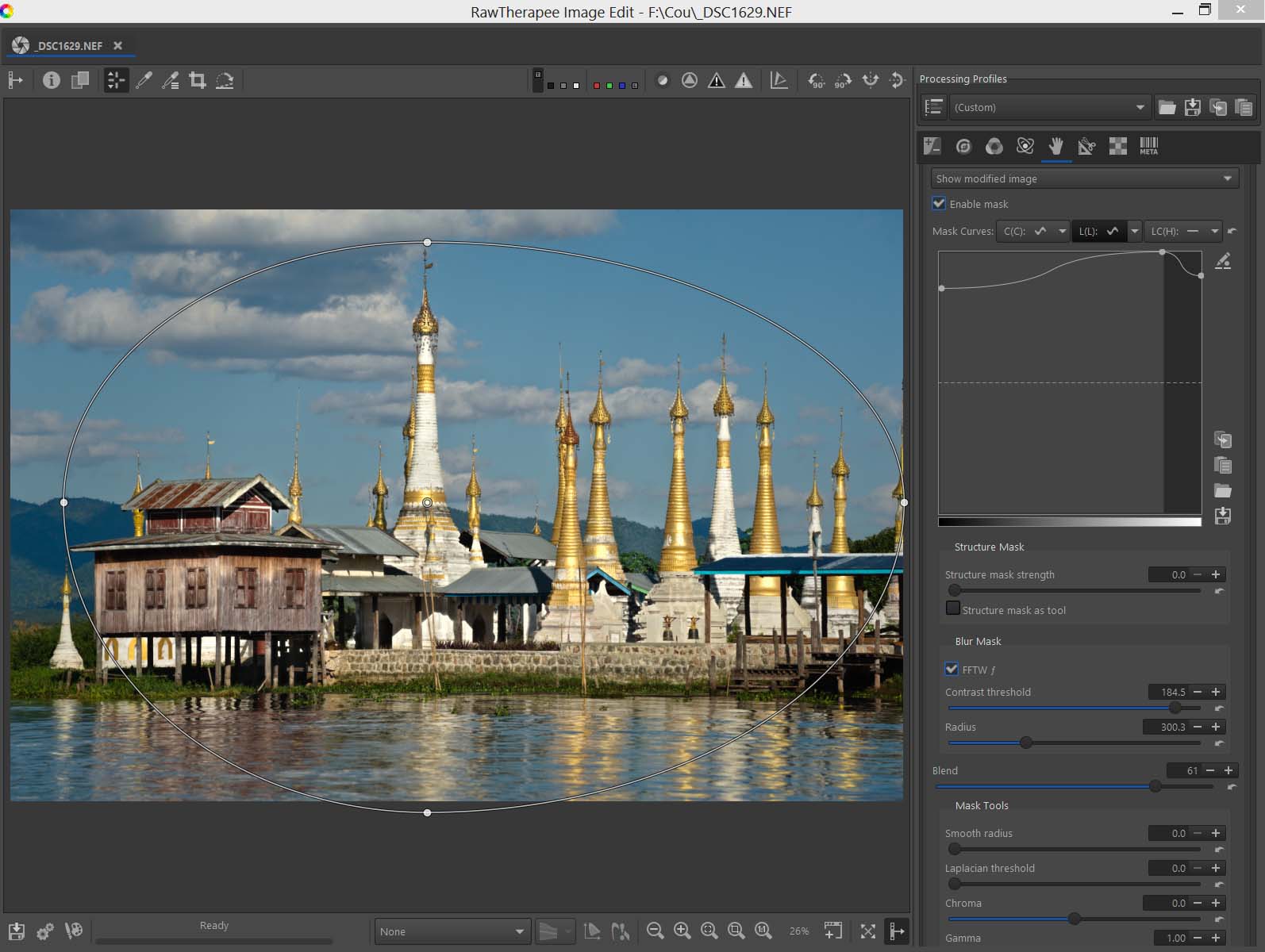Click the Blend slider handle
Viewport: 1265px width, 952px height.
coord(1155,786)
